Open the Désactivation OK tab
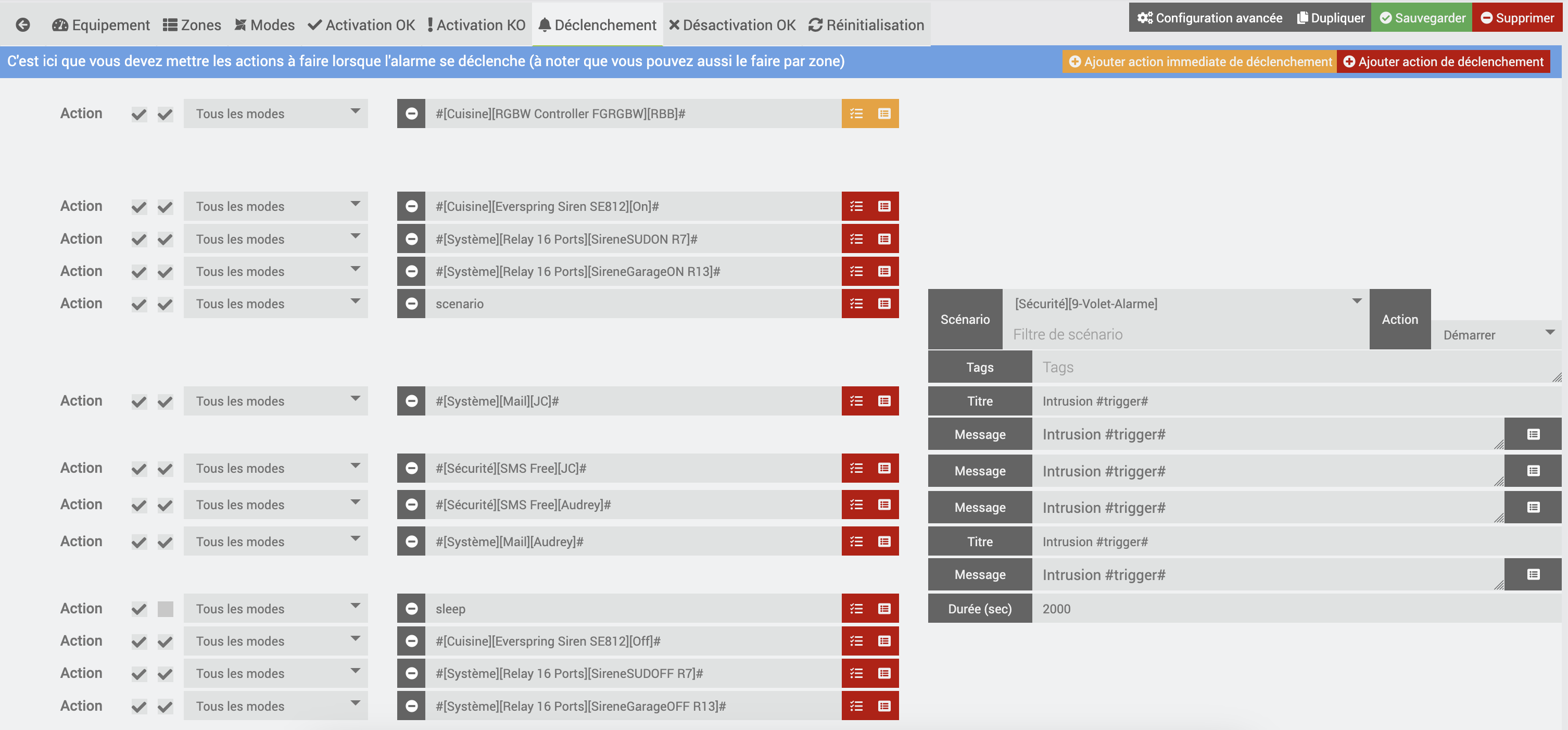 point(732,25)
